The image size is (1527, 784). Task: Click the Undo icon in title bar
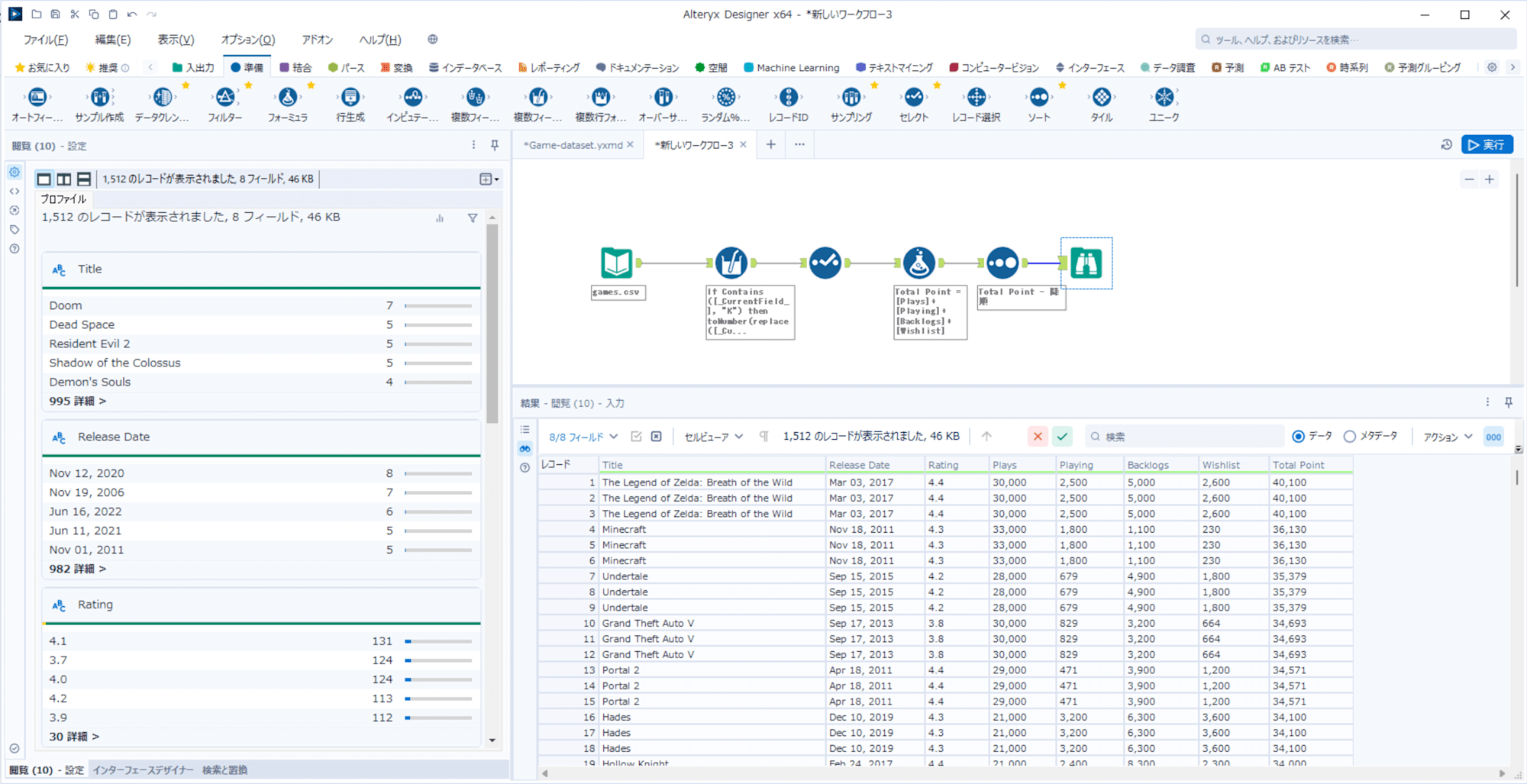click(132, 14)
